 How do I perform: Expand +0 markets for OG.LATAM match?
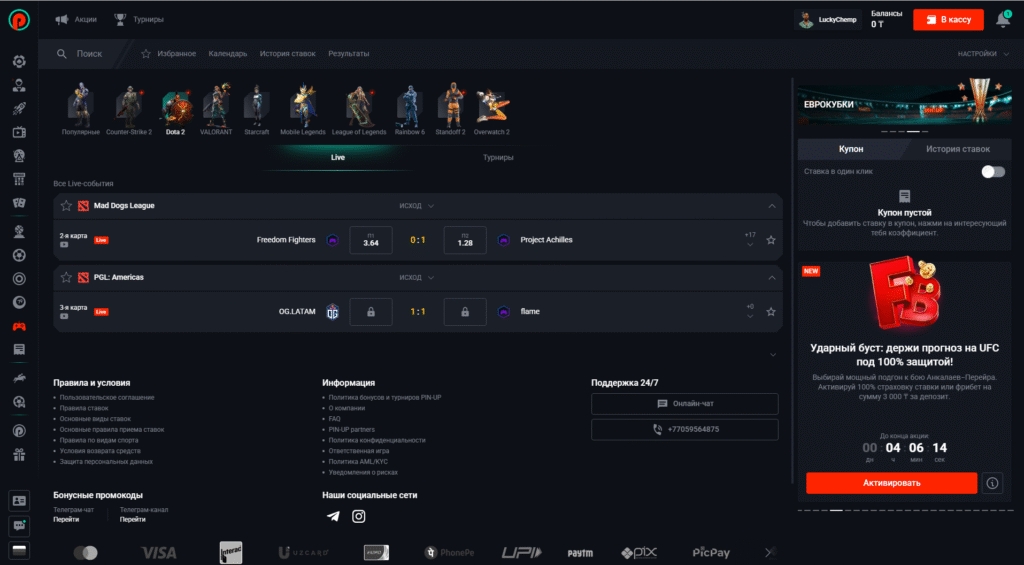point(750,312)
